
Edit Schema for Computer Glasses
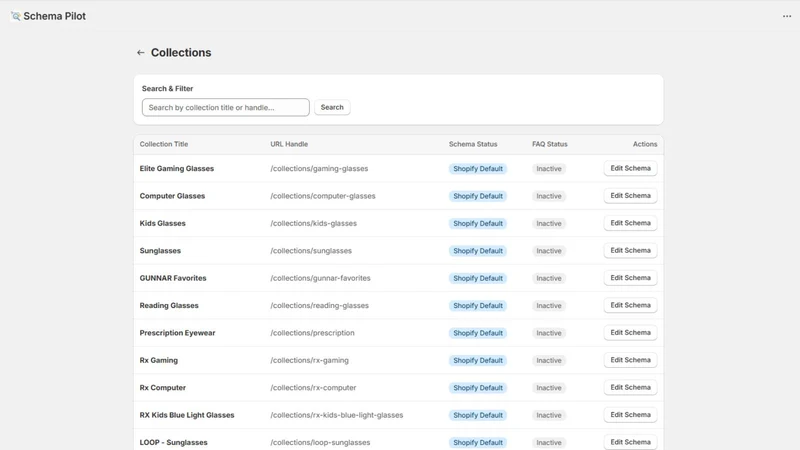coord(630,196)
